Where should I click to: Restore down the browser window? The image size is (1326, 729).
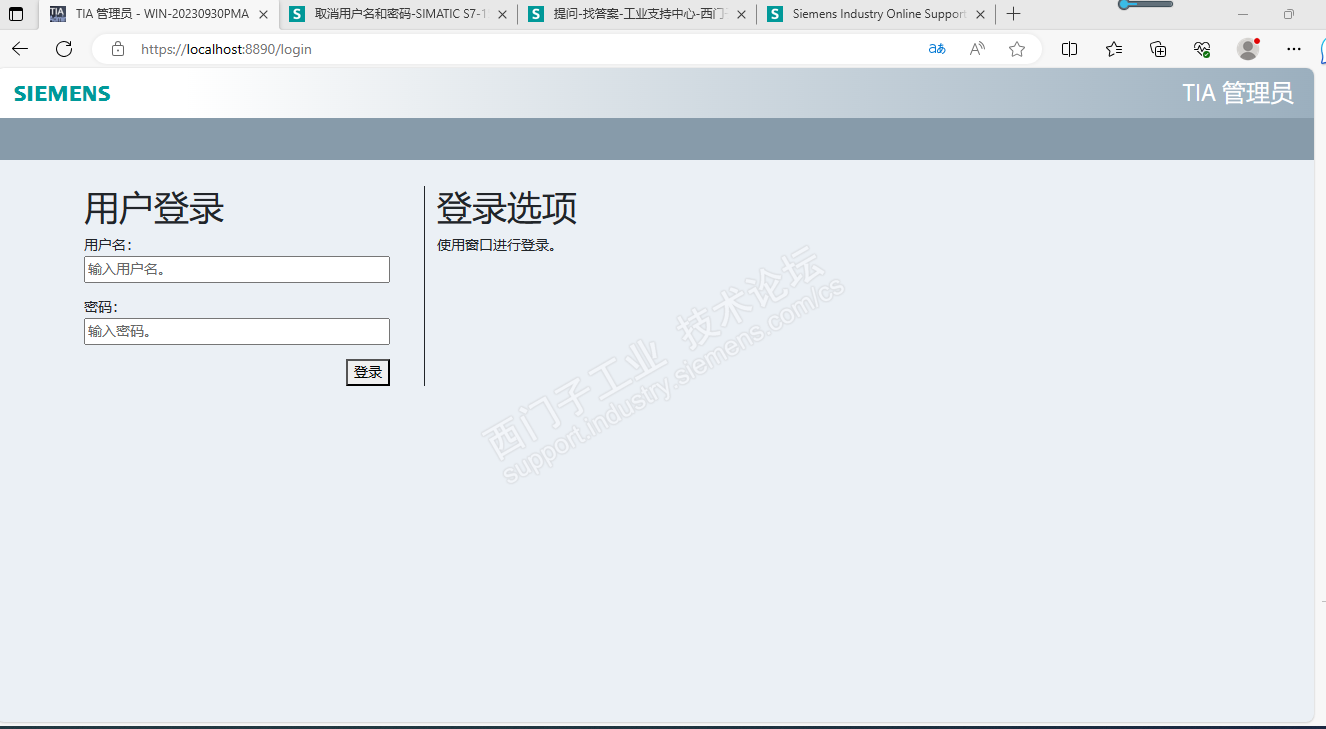[1289, 14]
